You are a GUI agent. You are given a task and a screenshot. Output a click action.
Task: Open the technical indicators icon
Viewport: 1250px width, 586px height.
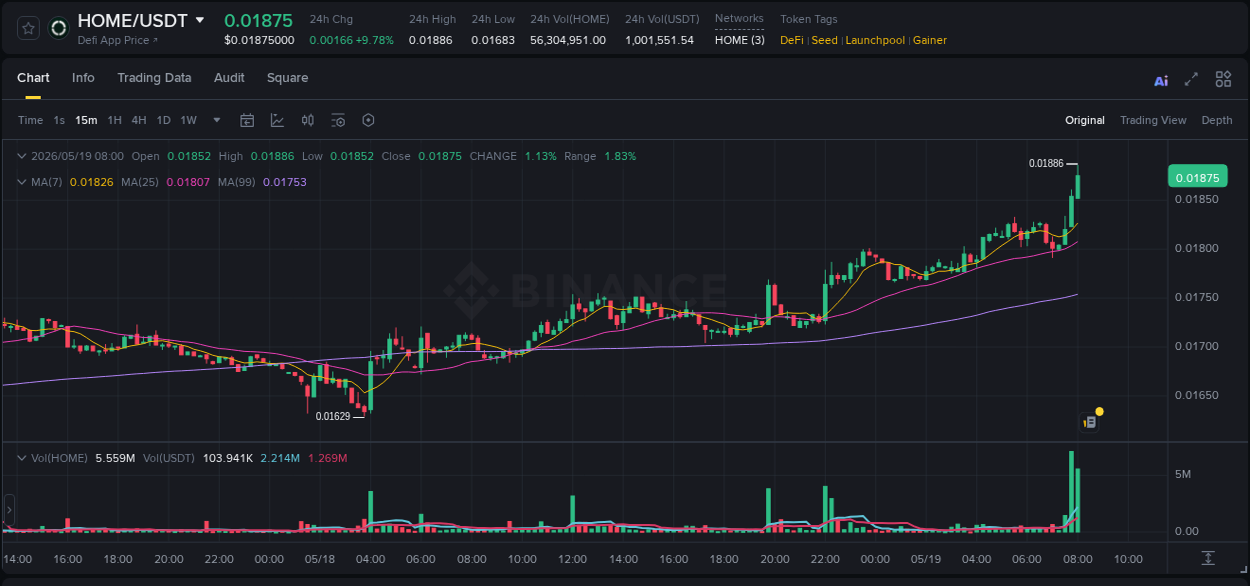coord(277,120)
